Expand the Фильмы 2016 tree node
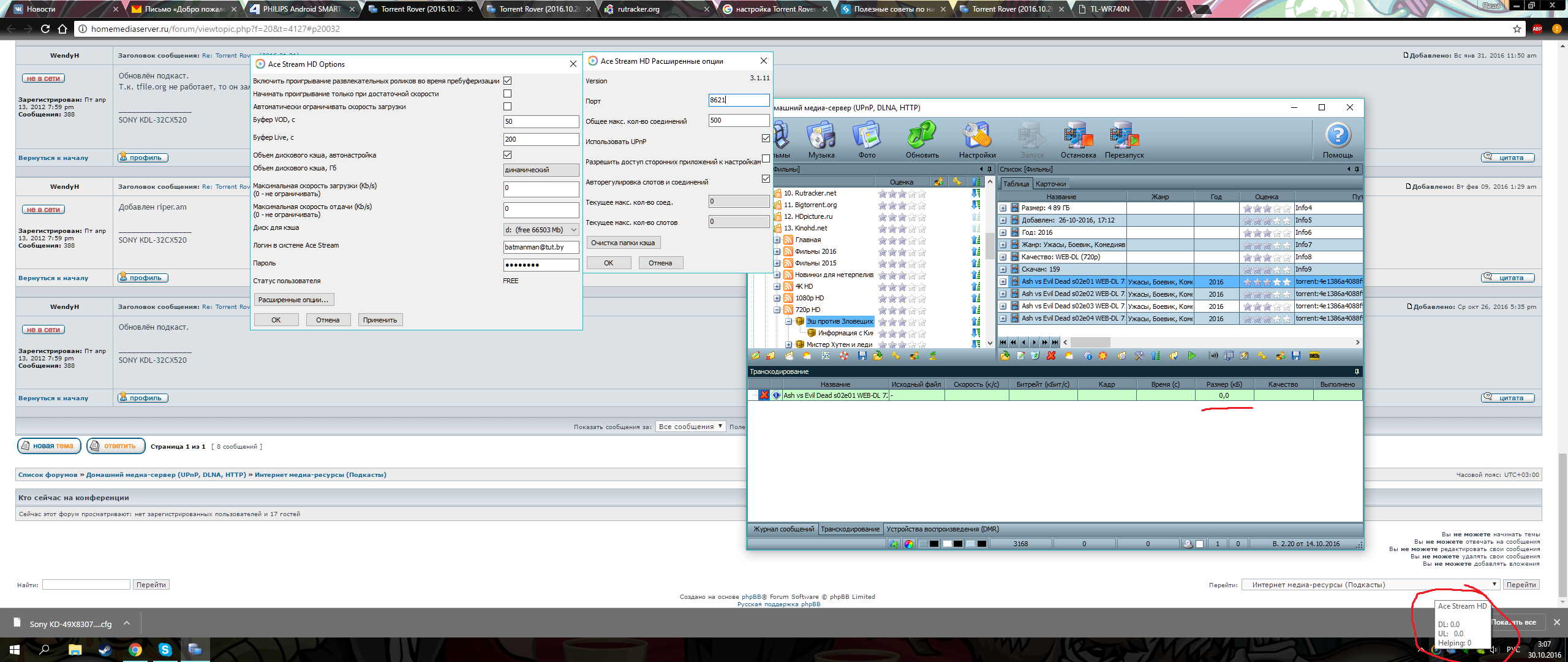This screenshot has height=662, width=1568. (x=777, y=251)
